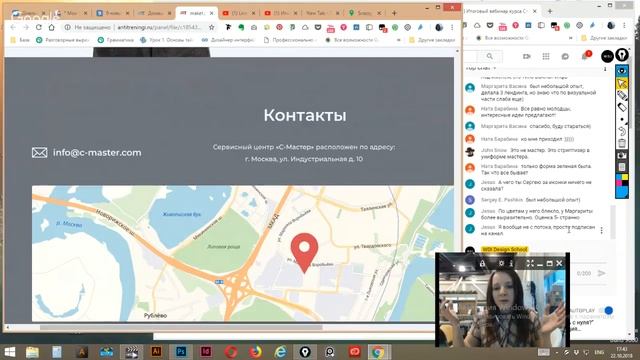
Task: Open the 'Дизайнер интерфейсов' bookmark
Action: 228,40
